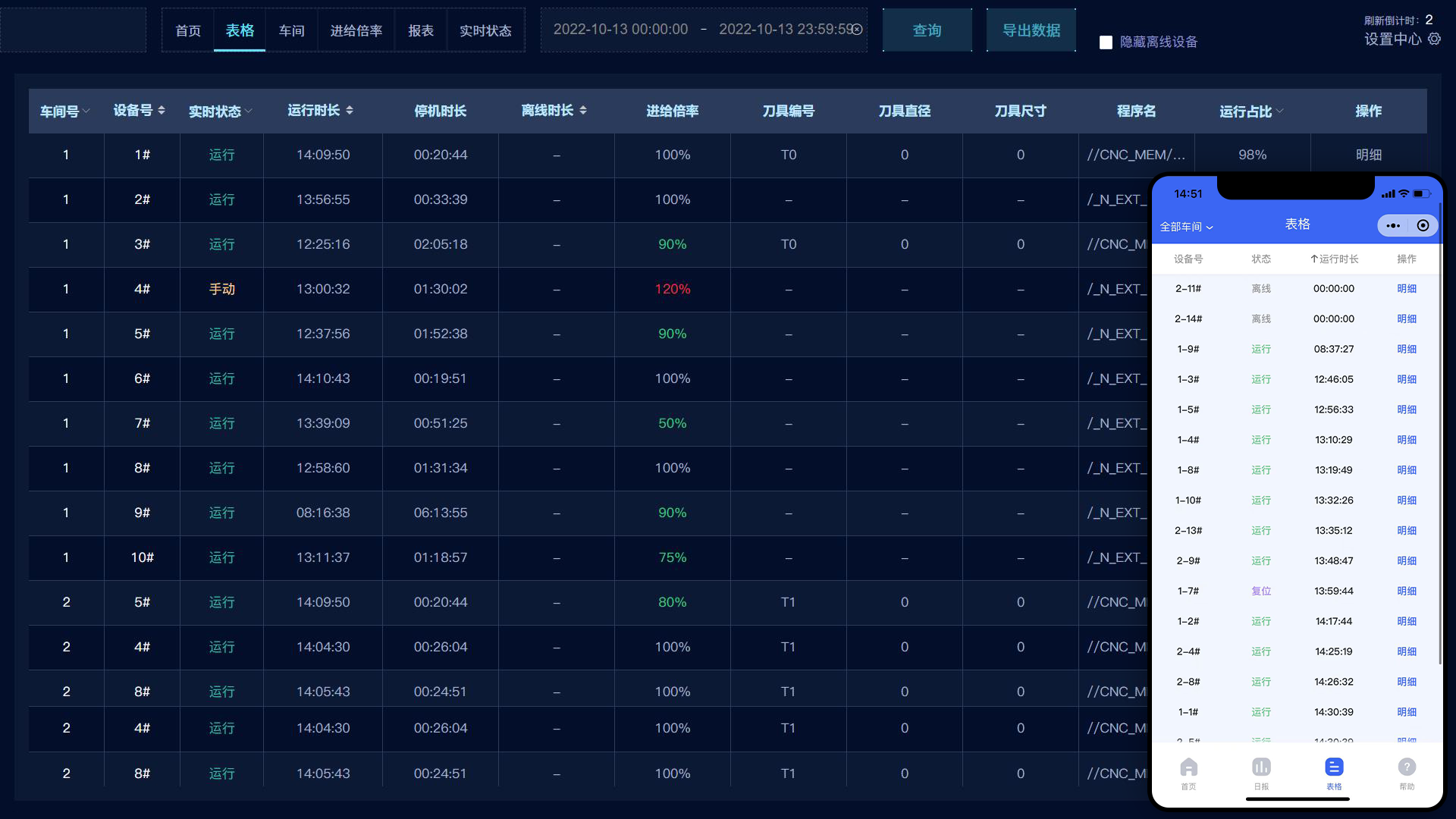Click the 刀具编号 column header
Image resolution: width=1456 pixels, height=819 pixels.
pos(789,111)
